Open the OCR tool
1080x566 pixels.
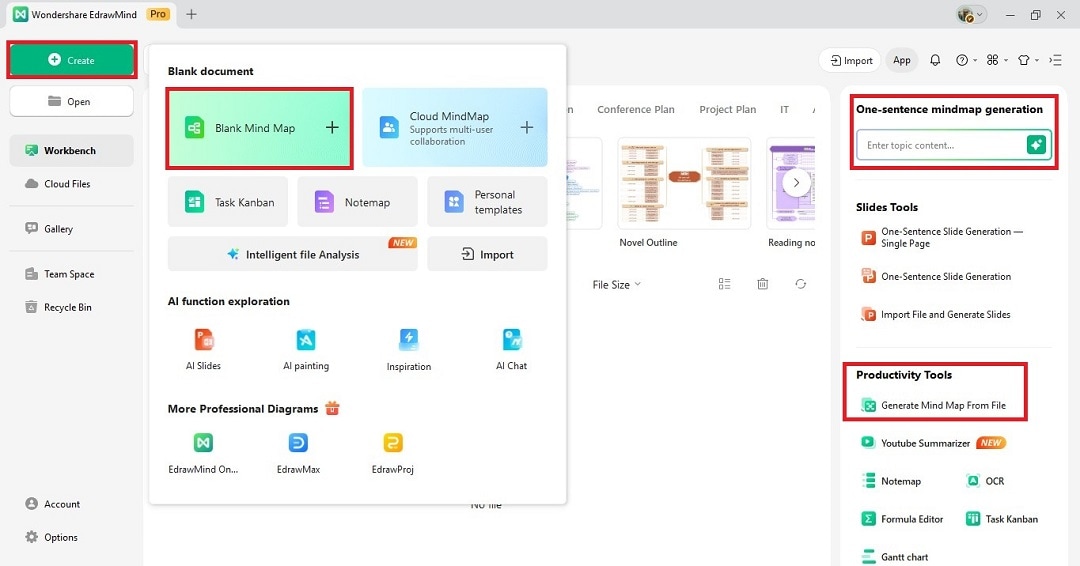[x=985, y=481]
